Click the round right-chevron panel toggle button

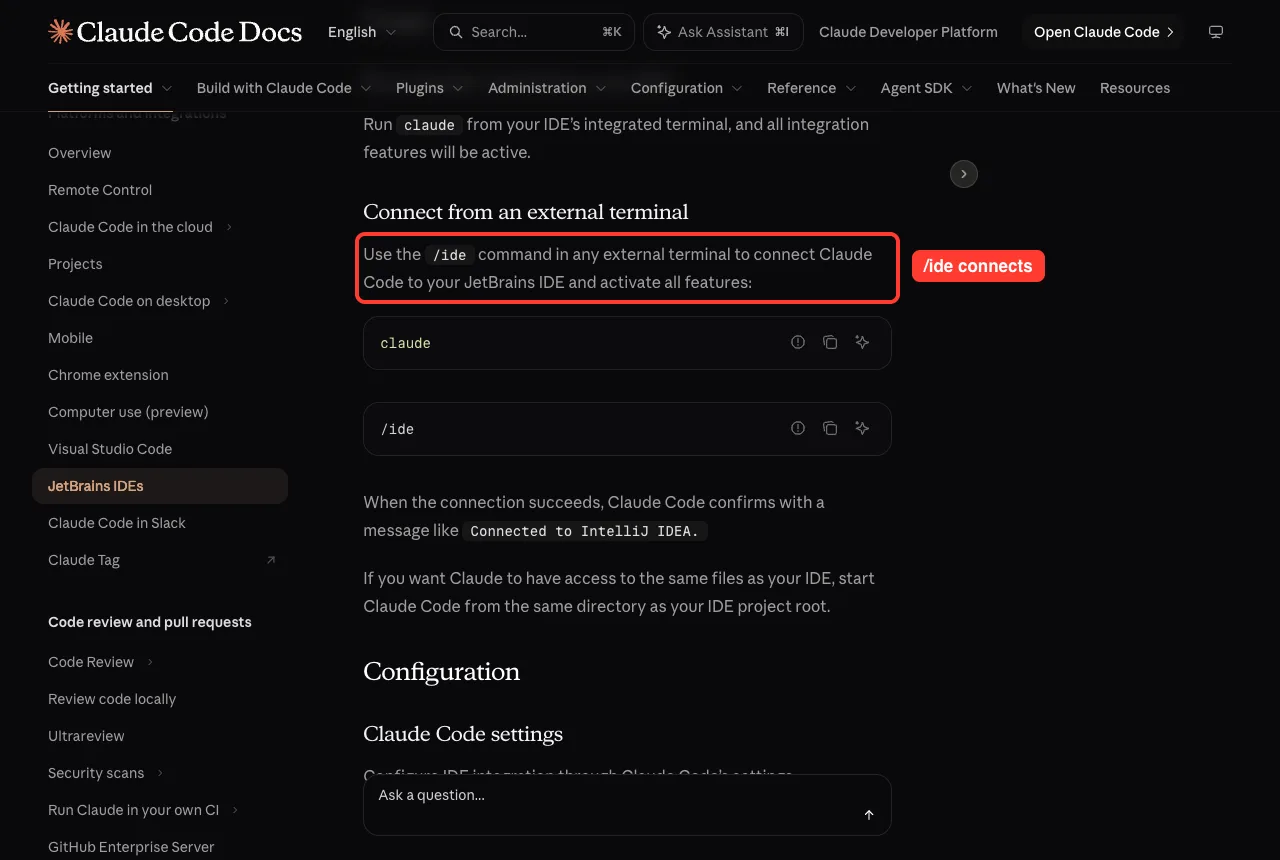964,174
